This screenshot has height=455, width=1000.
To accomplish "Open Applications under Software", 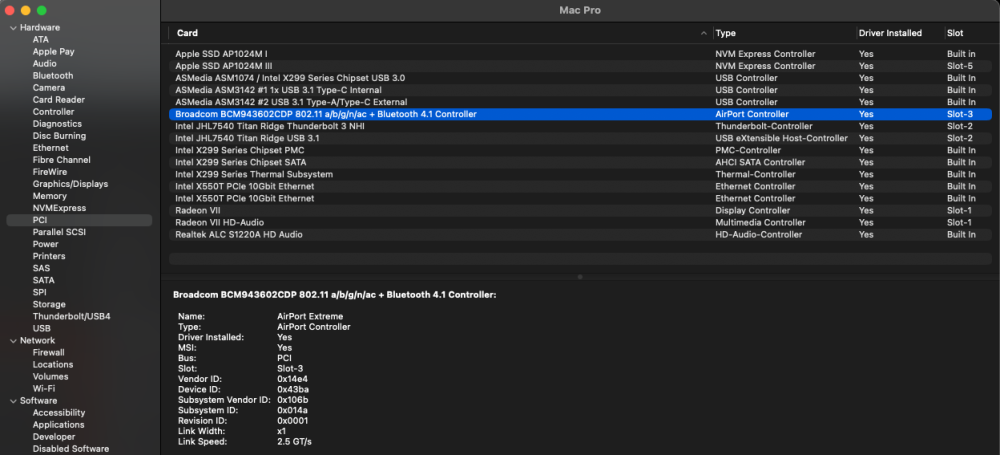I will [58, 425].
